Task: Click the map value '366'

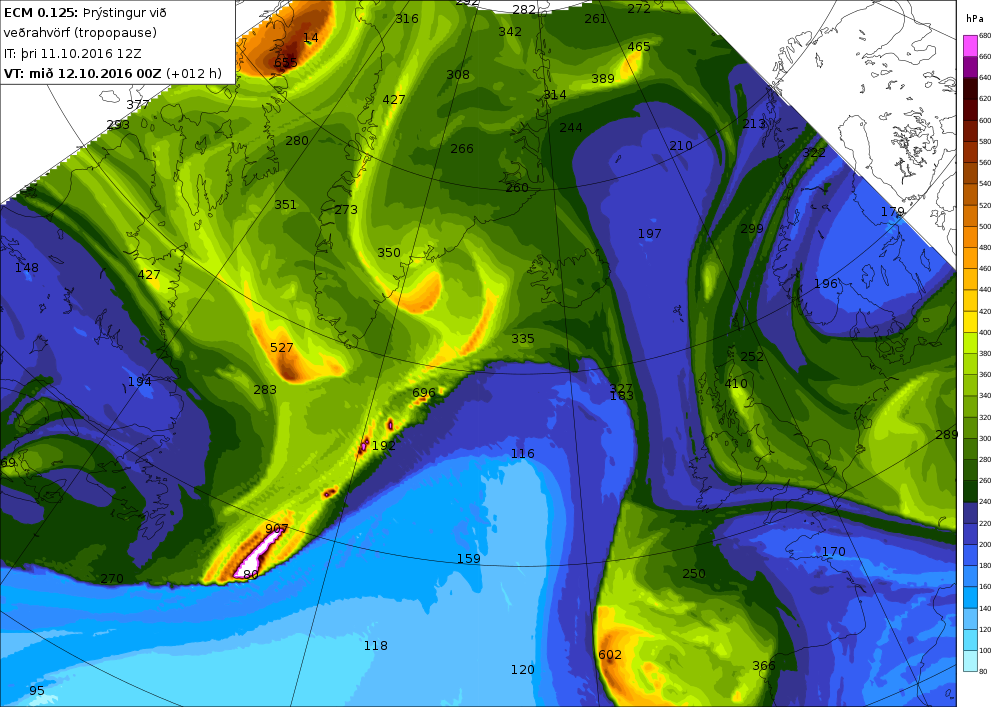Action: point(764,666)
